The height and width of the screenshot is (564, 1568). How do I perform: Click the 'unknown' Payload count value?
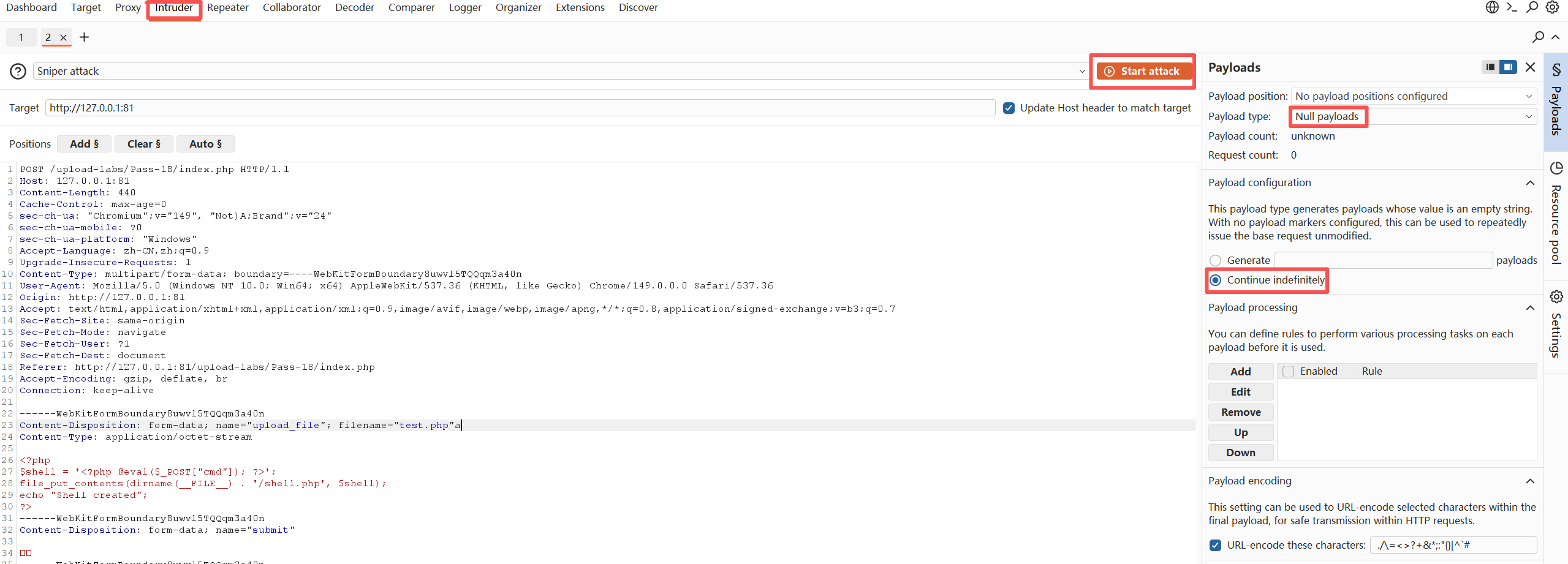point(1312,136)
